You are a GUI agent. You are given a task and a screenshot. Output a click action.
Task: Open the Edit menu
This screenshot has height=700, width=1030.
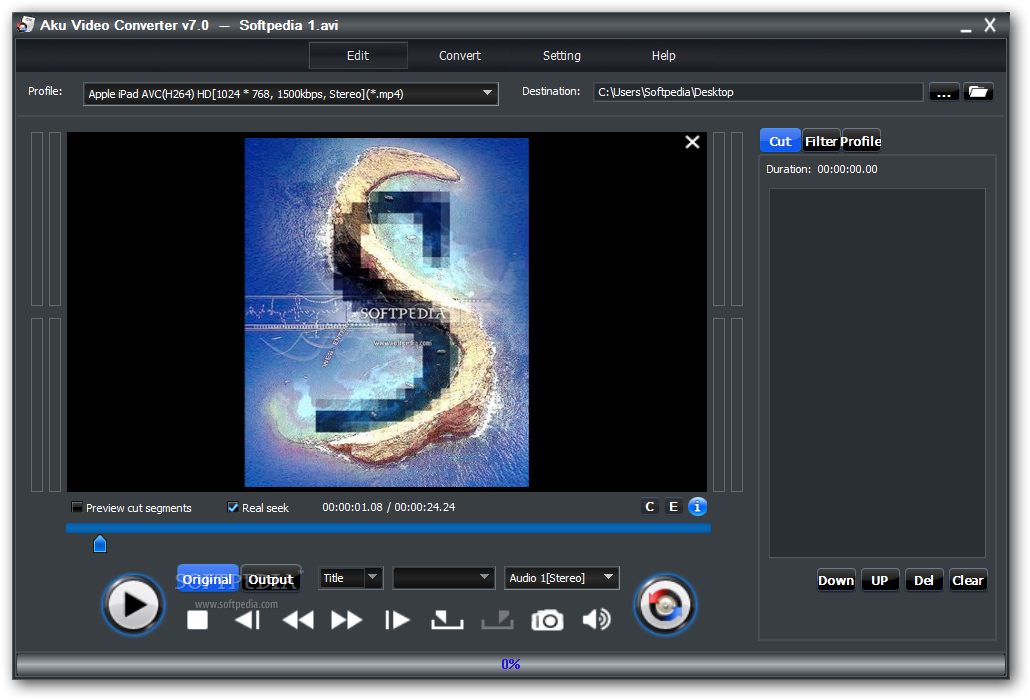pyautogui.click(x=358, y=56)
